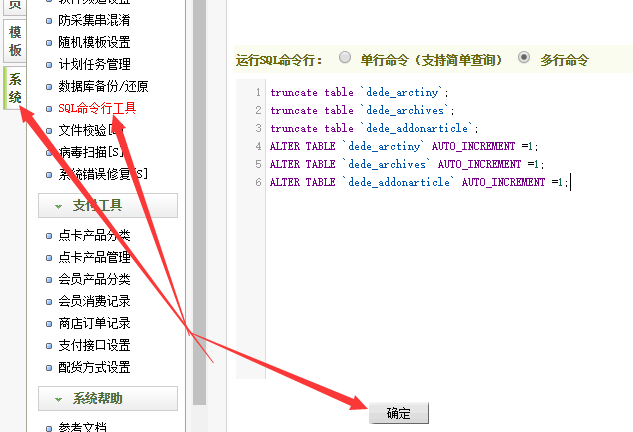
Task: Select 单行命令 radio button
Action: pos(345,57)
